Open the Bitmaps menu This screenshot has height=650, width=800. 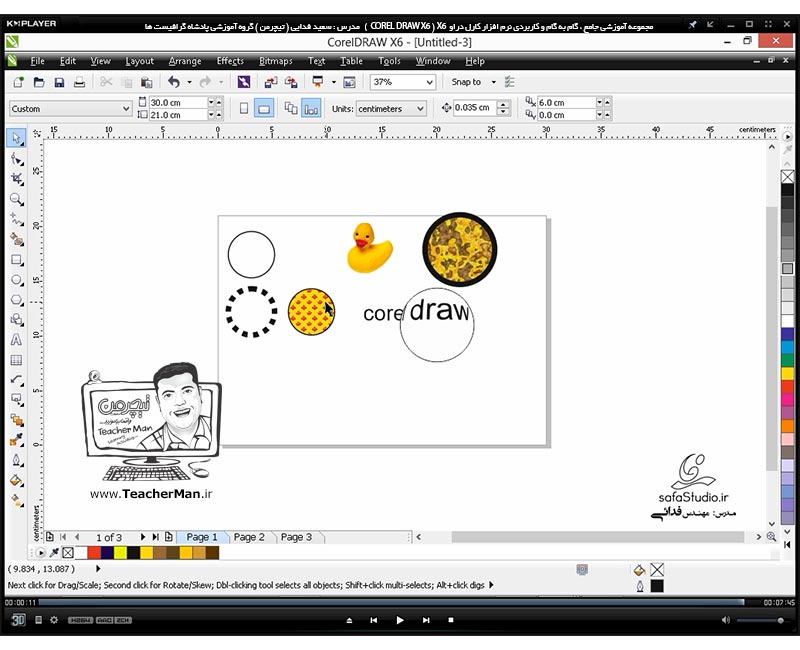pos(276,61)
